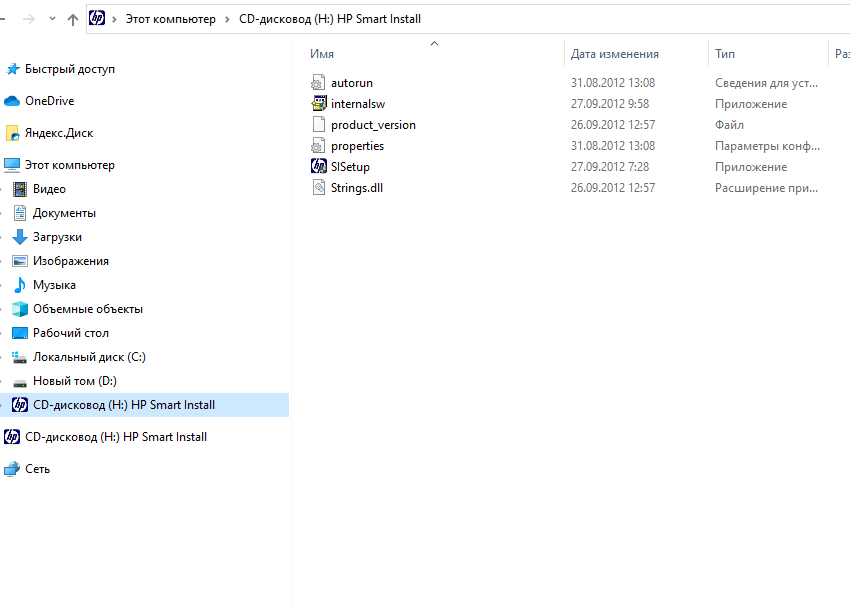Select Локальный диск (C:) in sidebar
The image size is (850, 608).
[88, 357]
